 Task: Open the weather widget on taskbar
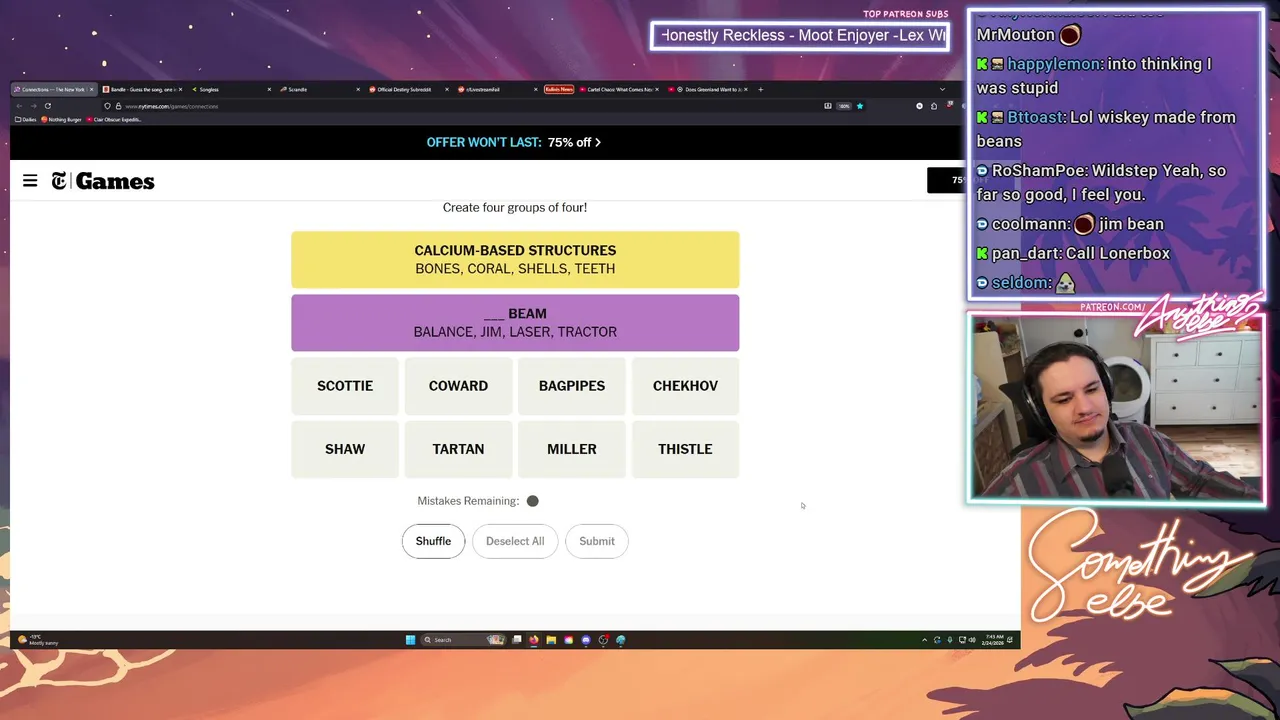38,640
